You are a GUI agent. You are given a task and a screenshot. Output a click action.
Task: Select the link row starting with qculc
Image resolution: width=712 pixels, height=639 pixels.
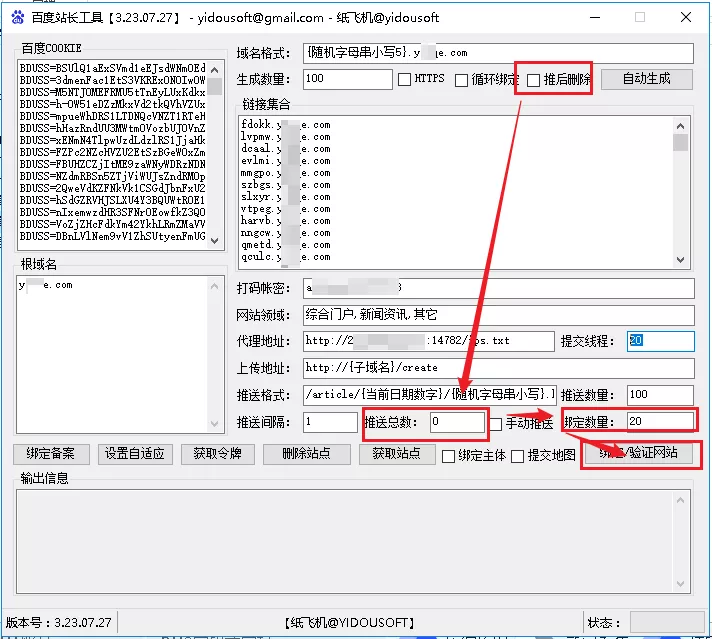coord(286,257)
